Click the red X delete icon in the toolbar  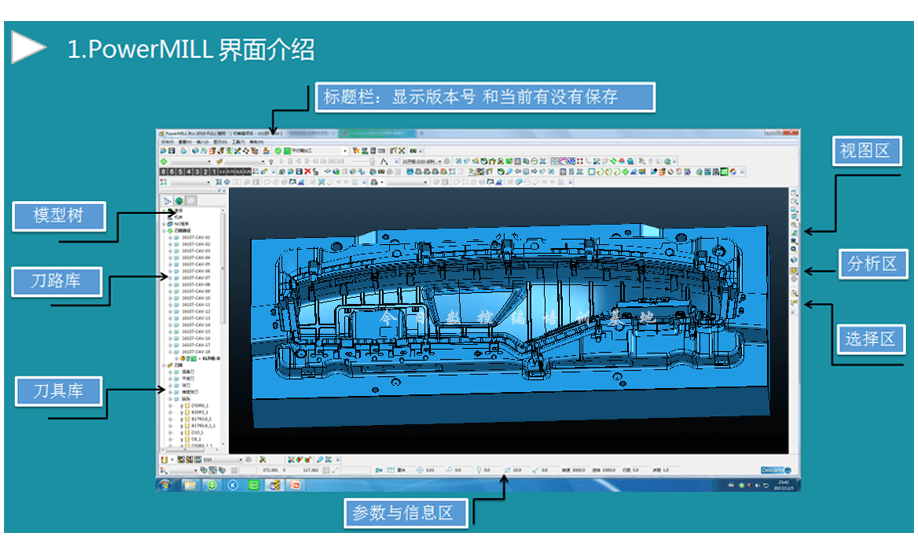pos(308,171)
